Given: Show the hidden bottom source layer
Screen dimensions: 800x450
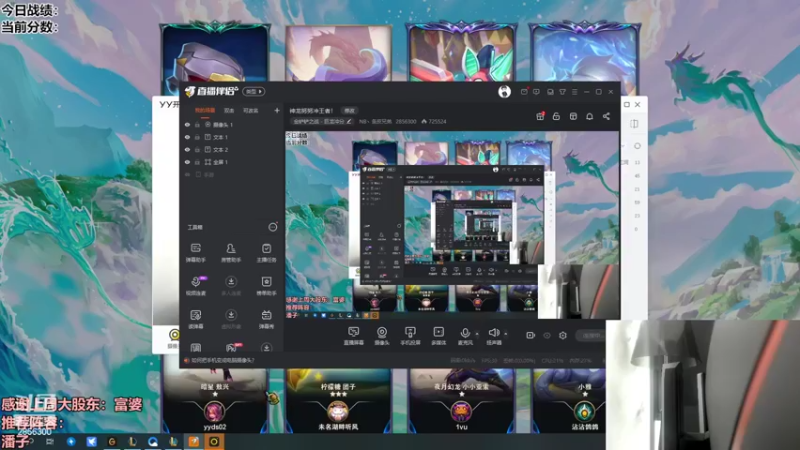Looking at the screenshot, I should 187,174.
